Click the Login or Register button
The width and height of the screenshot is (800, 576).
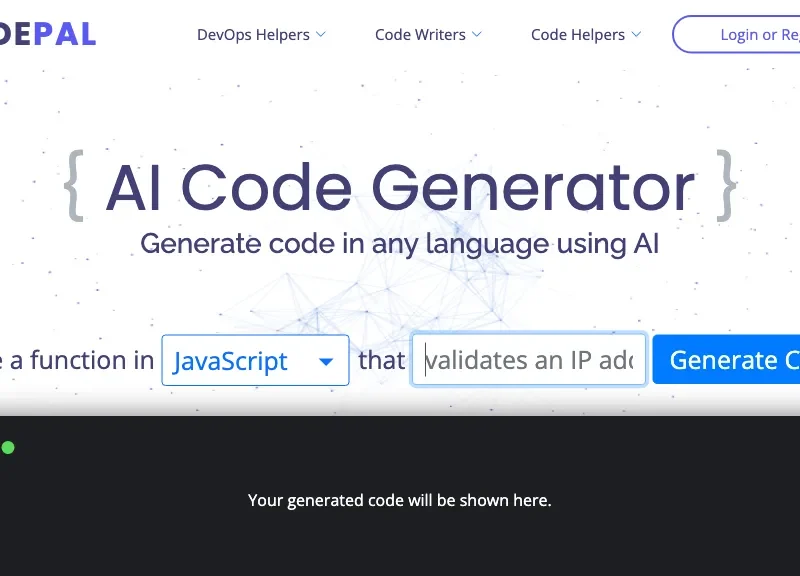[736, 35]
